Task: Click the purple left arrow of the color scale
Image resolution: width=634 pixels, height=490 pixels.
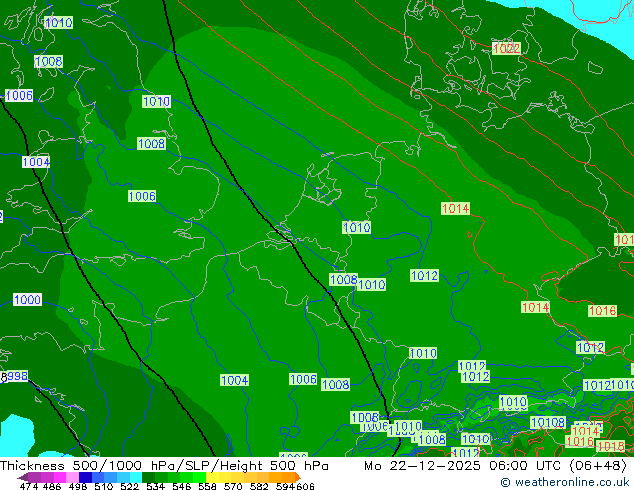Action: pos(22,478)
